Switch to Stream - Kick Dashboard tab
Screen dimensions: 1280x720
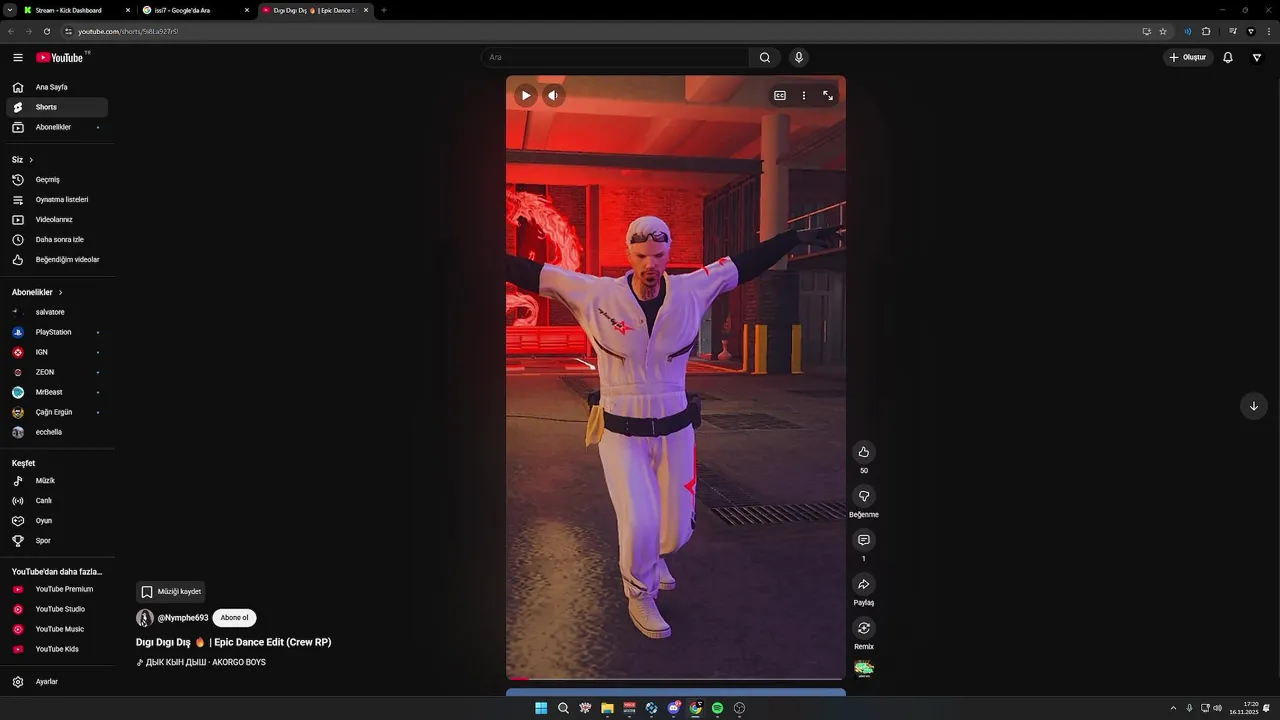(x=77, y=10)
